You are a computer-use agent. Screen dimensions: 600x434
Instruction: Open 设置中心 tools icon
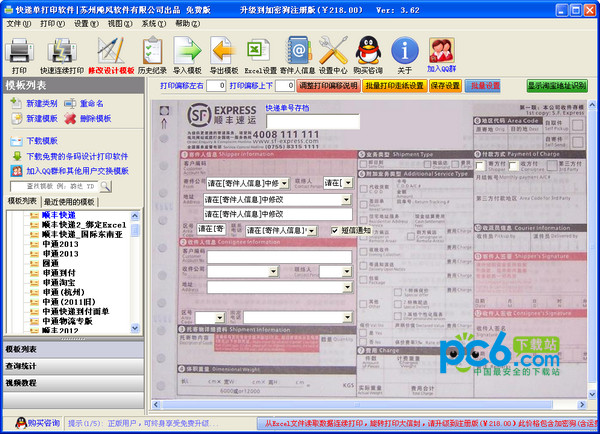pyautogui.click(x=333, y=51)
